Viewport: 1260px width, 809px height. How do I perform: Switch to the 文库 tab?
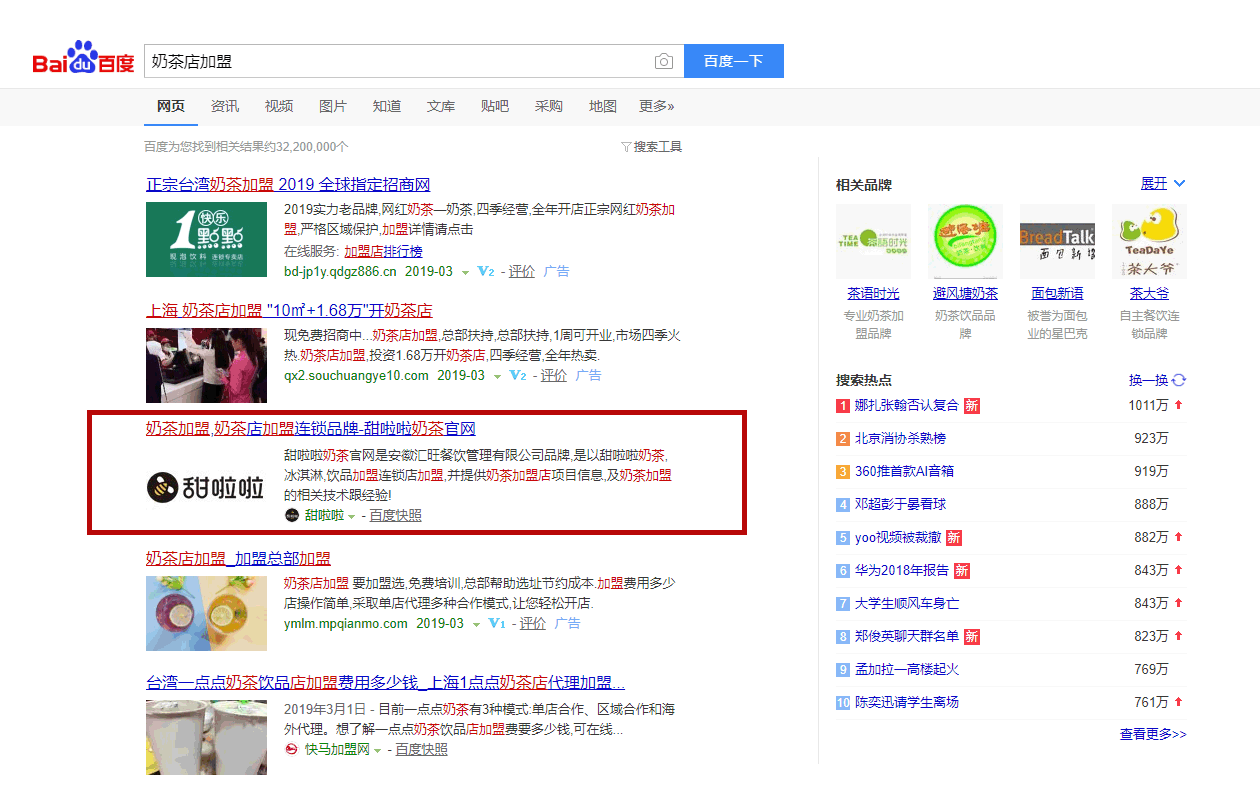point(441,106)
